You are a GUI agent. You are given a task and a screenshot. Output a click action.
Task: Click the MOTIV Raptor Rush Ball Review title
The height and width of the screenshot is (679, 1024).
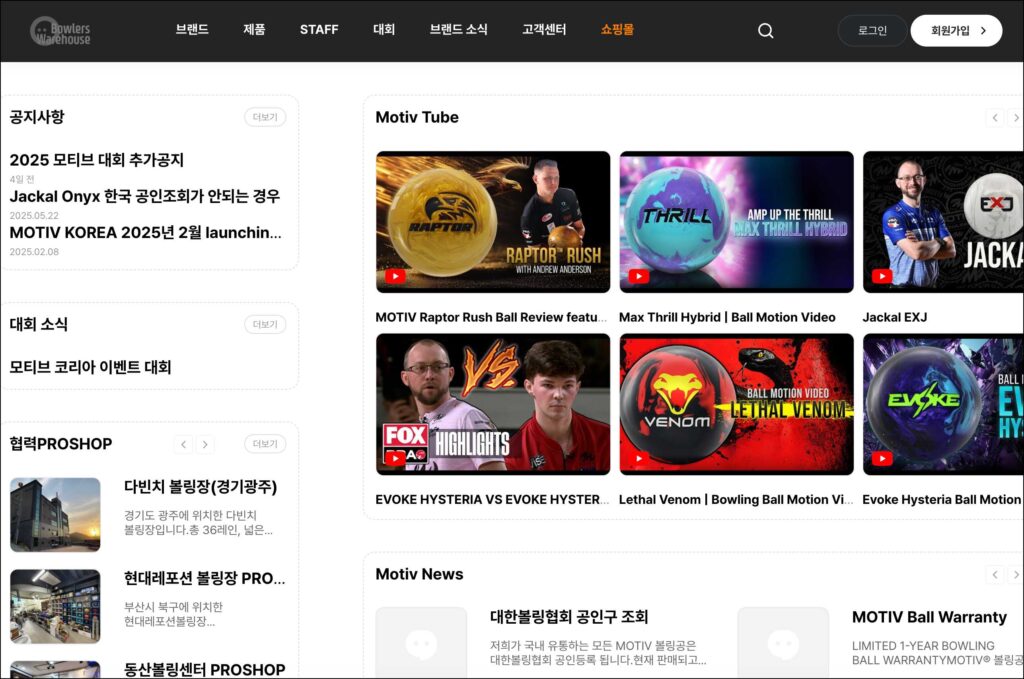pyautogui.click(x=491, y=317)
